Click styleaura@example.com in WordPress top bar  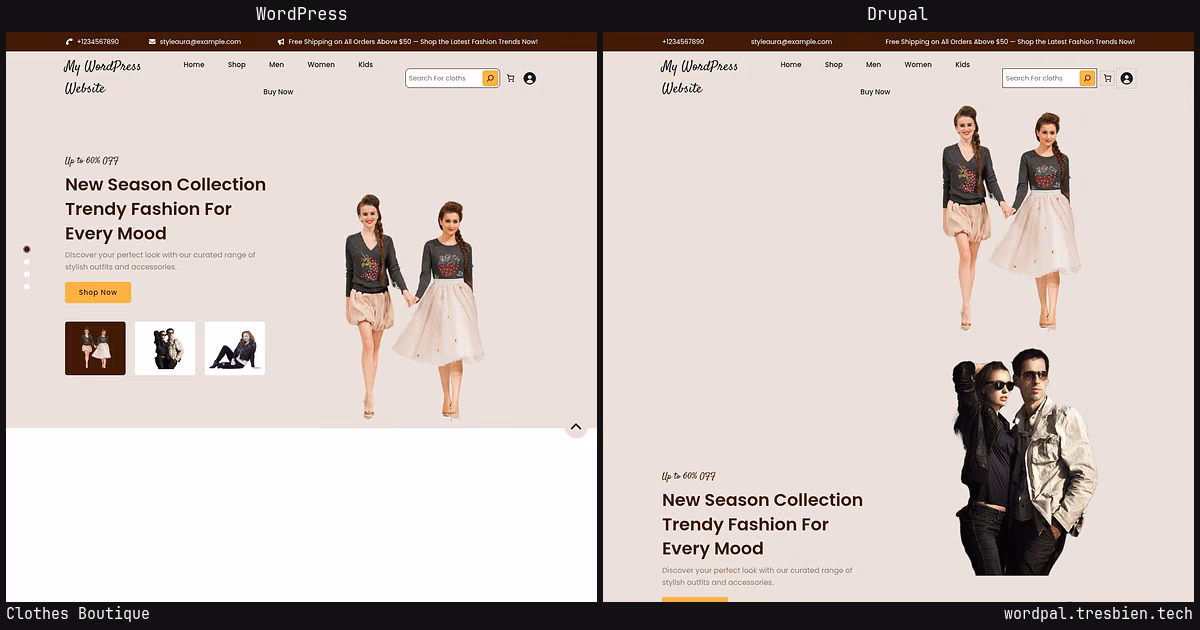tap(200, 42)
